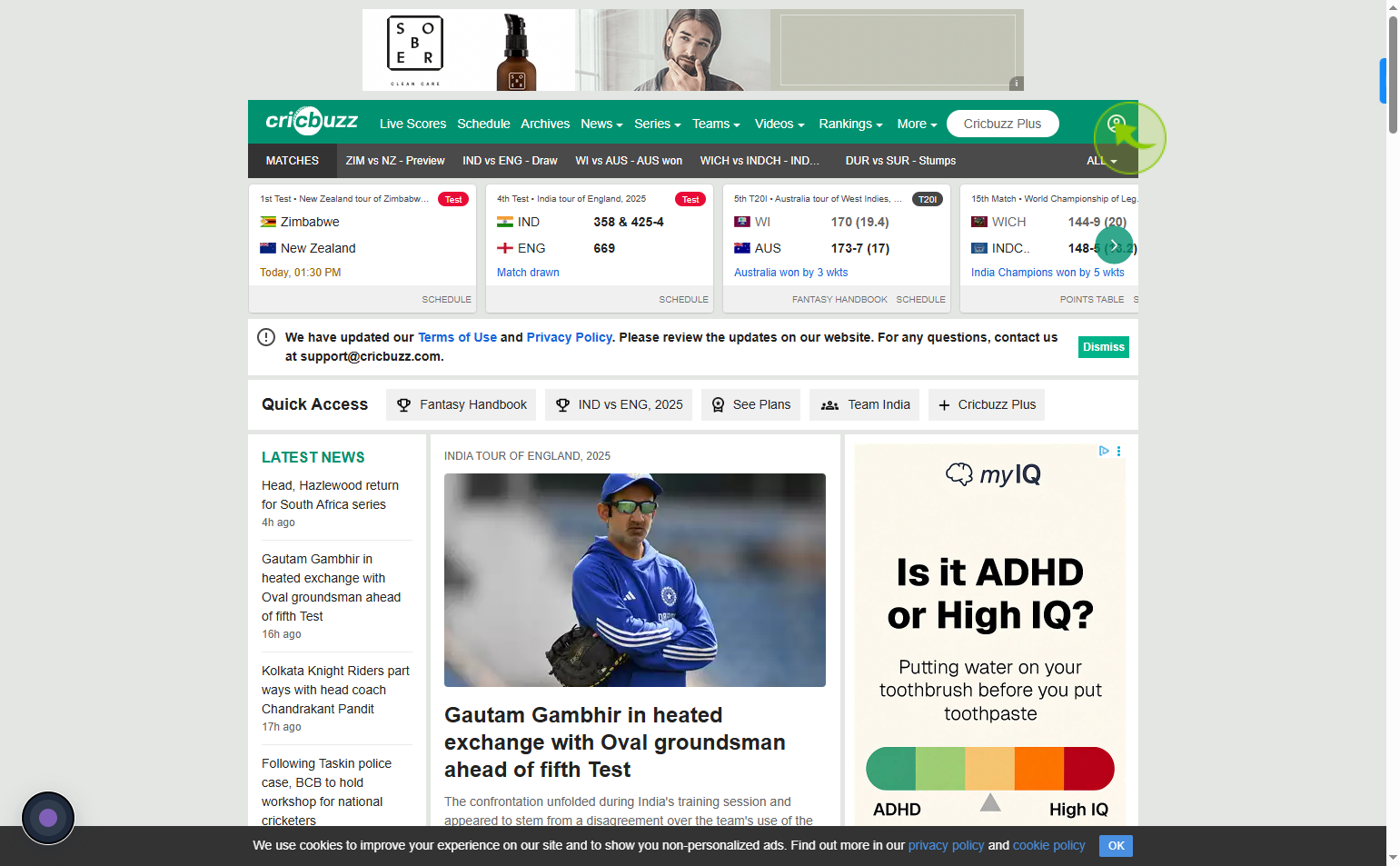The image size is (1400, 866).
Task: Click the New Zealand flag icon
Action: [268, 248]
